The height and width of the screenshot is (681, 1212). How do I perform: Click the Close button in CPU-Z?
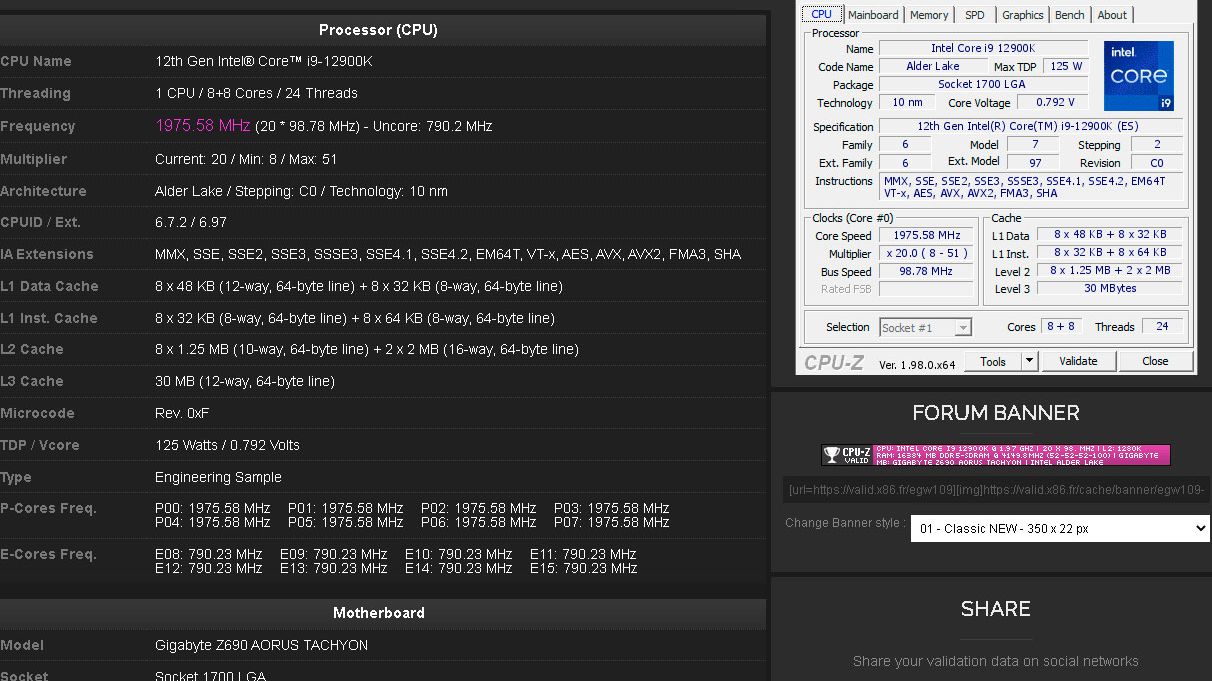click(x=1155, y=361)
